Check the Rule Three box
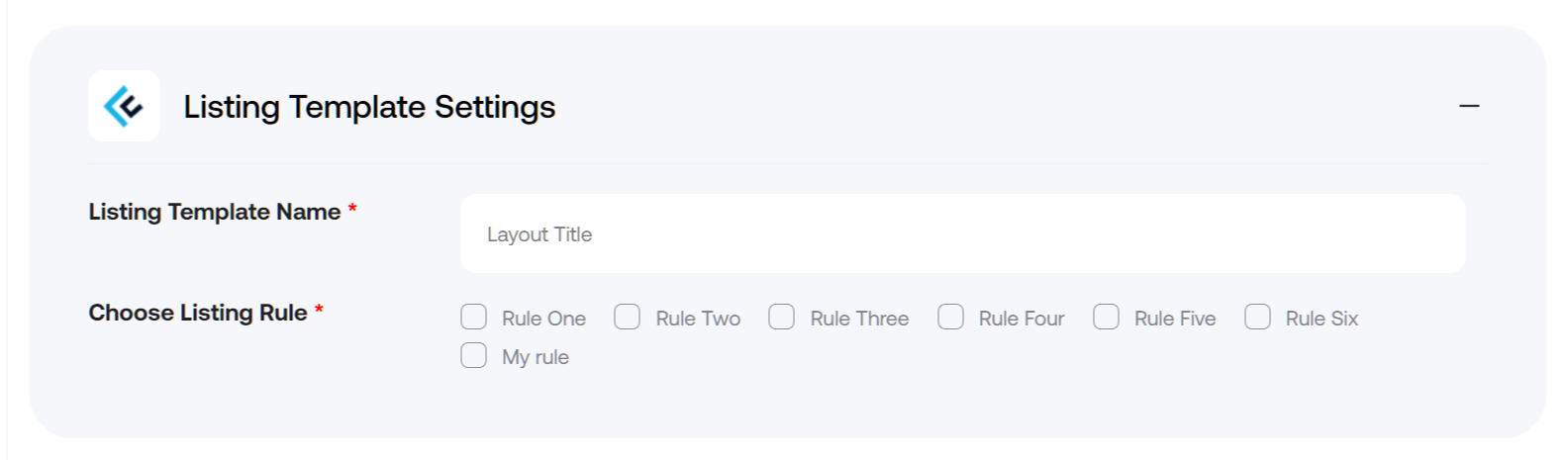The height and width of the screenshot is (460, 1568). 782,317
